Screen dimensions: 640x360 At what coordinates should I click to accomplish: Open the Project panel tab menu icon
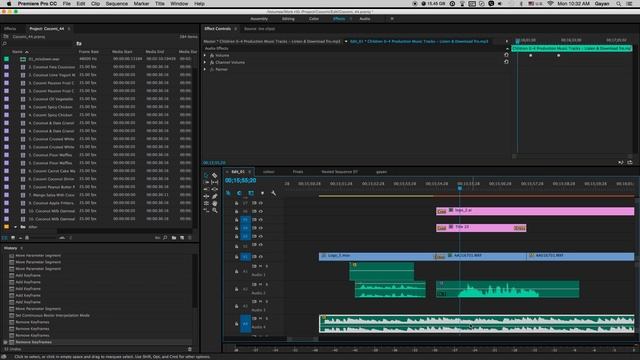coord(69,29)
